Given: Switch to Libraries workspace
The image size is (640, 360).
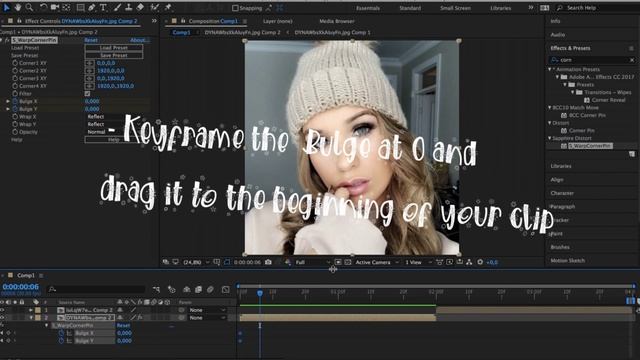Looking at the screenshot, I should (x=501, y=8).
